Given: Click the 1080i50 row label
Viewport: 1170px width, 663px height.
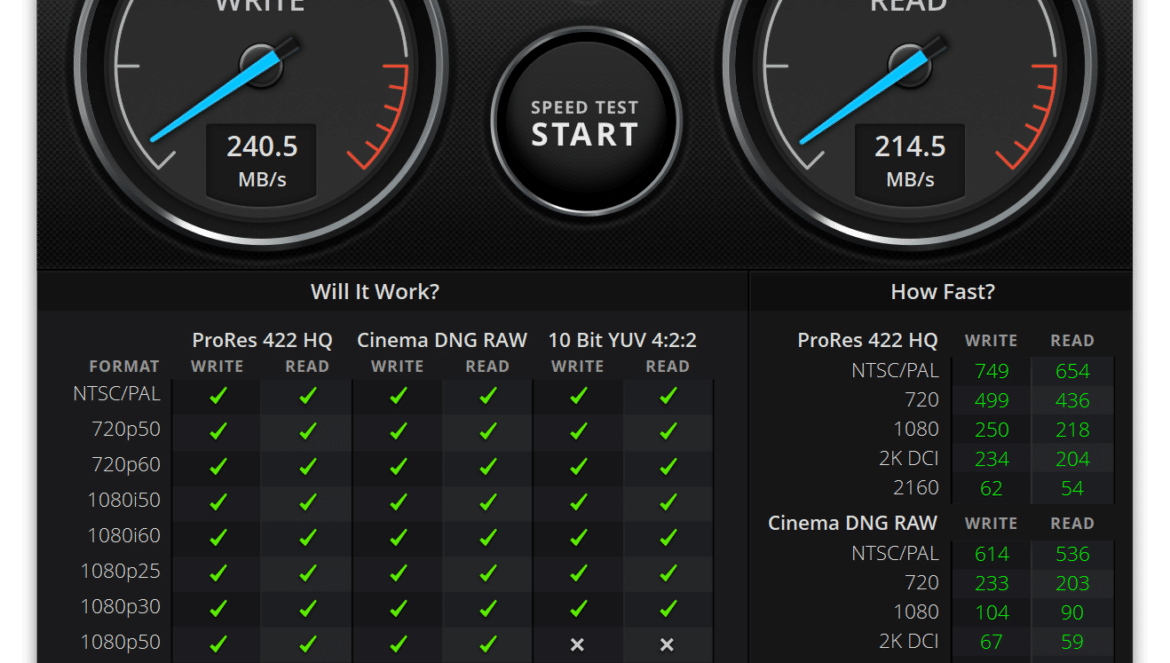Looking at the screenshot, I should pyautogui.click(x=124, y=500).
